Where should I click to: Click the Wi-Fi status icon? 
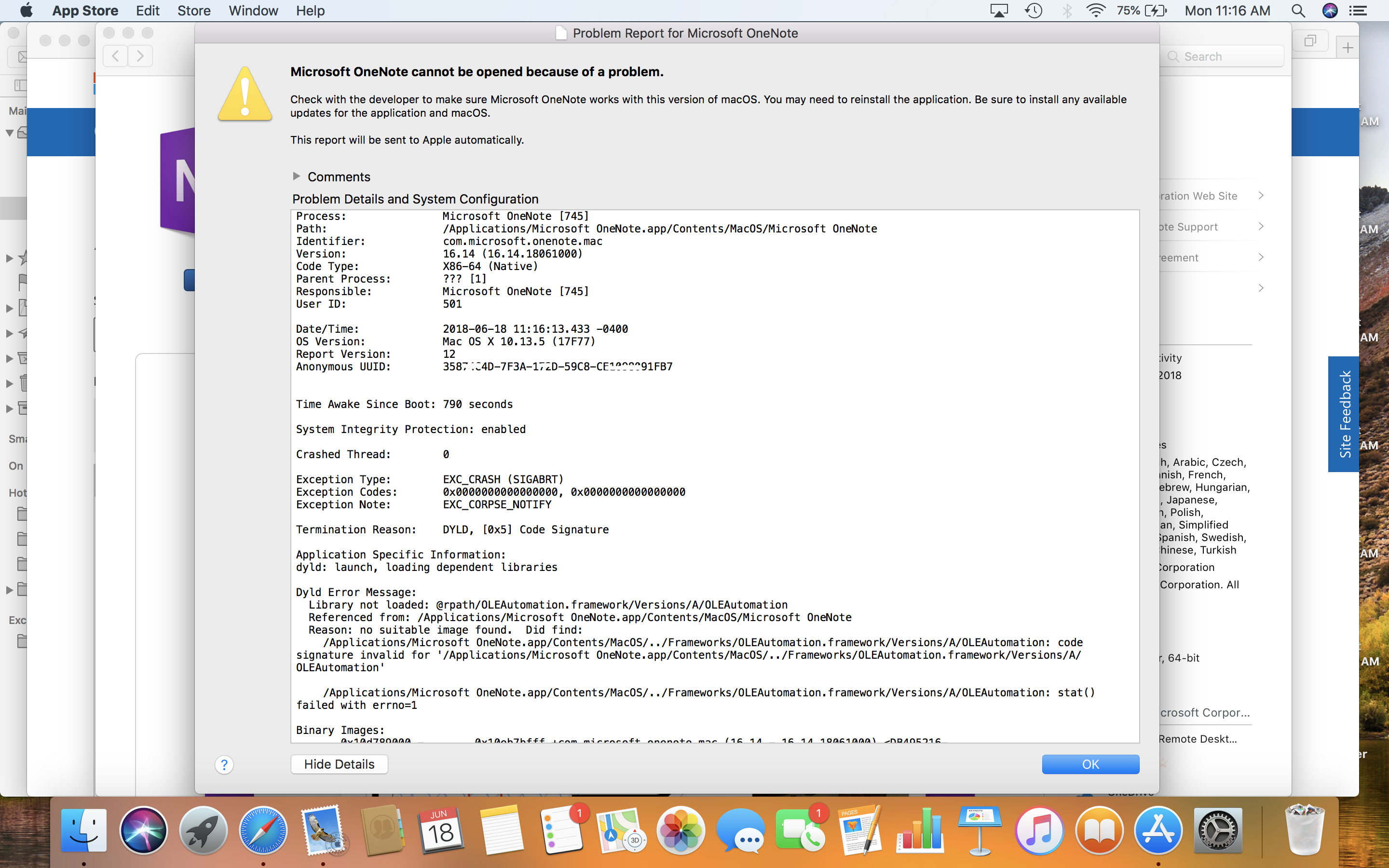coord(1096,10)
